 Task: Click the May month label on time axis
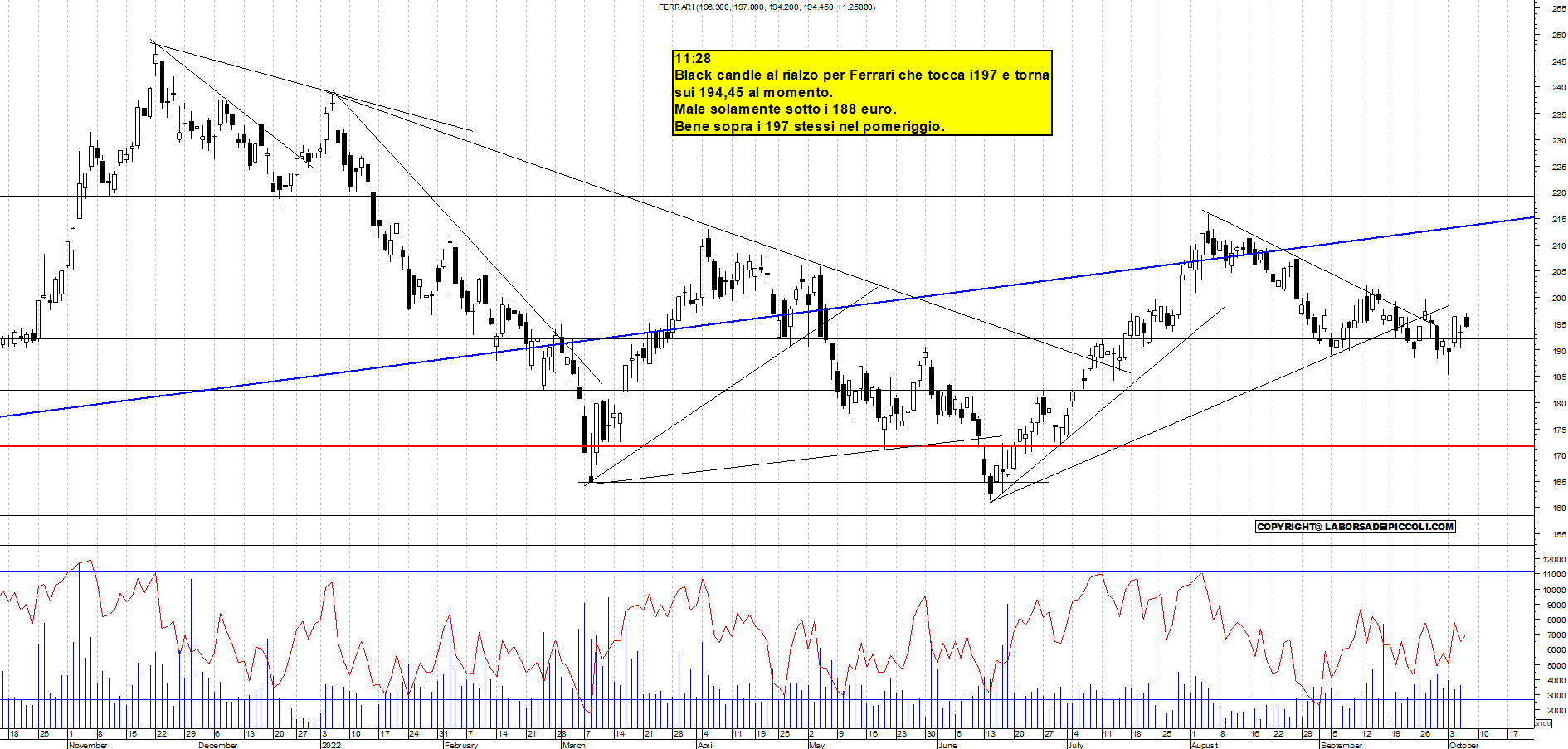[817, 745]
